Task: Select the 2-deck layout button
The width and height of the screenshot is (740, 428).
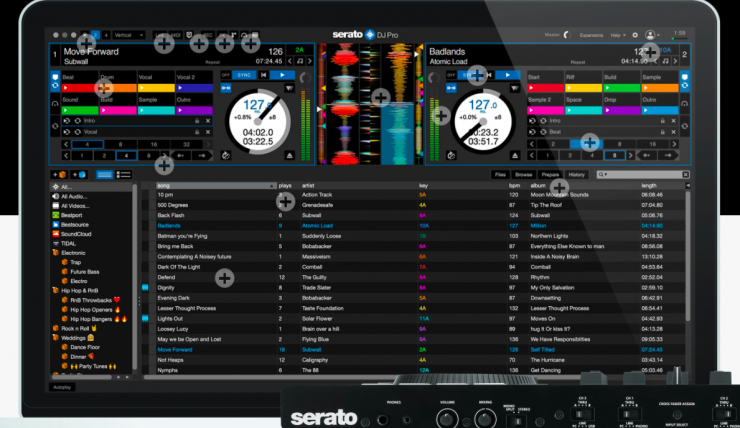Action: click(95, 35)
